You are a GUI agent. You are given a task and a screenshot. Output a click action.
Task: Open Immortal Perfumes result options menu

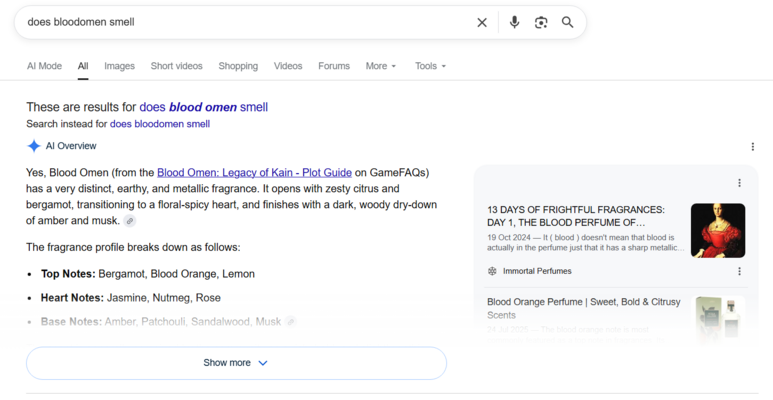pyautogui.click(x=739, y=271)
